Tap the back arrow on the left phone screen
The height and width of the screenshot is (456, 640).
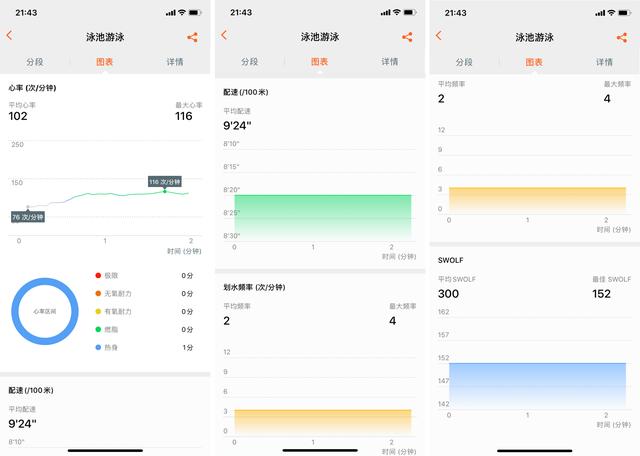point(9,36)
